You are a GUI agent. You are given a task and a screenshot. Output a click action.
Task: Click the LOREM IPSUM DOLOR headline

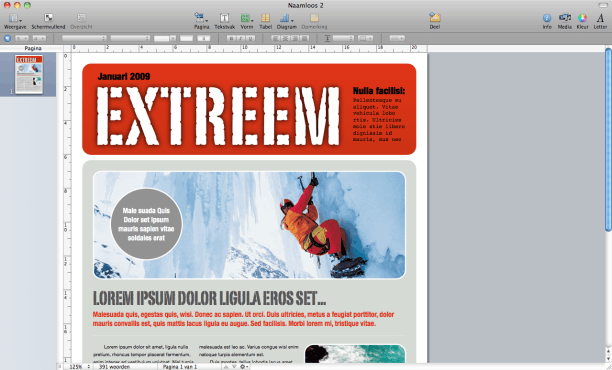pos(209,298)
